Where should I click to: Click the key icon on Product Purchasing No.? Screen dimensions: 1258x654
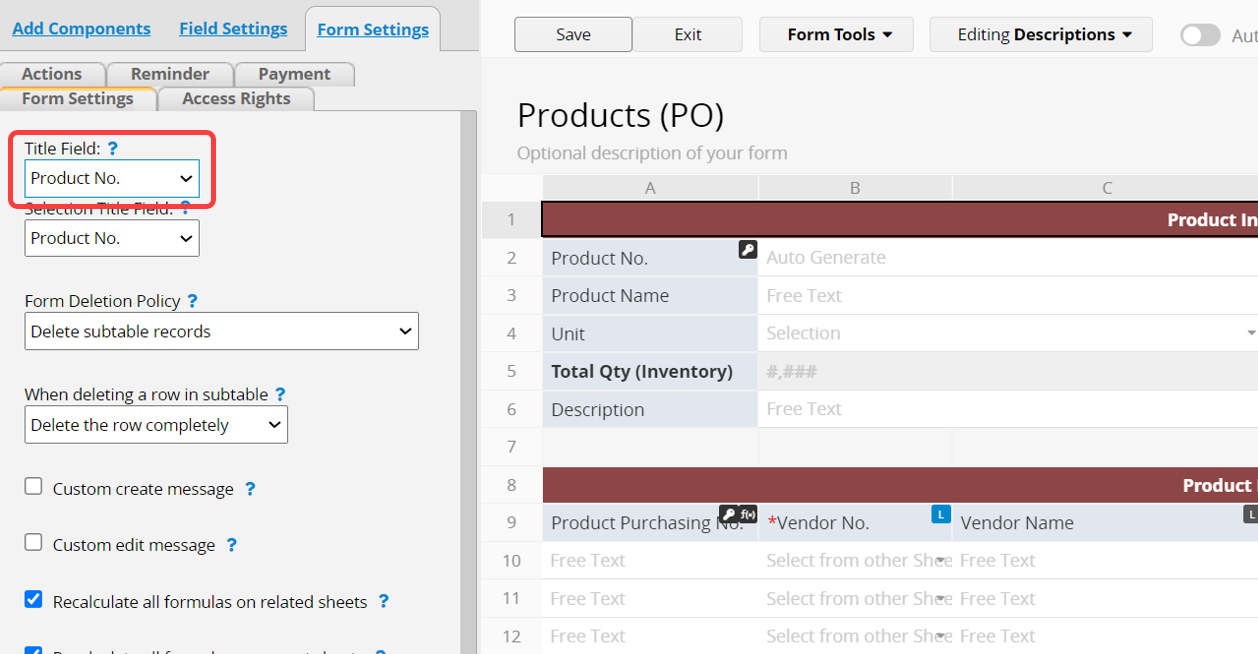point(729,514)
